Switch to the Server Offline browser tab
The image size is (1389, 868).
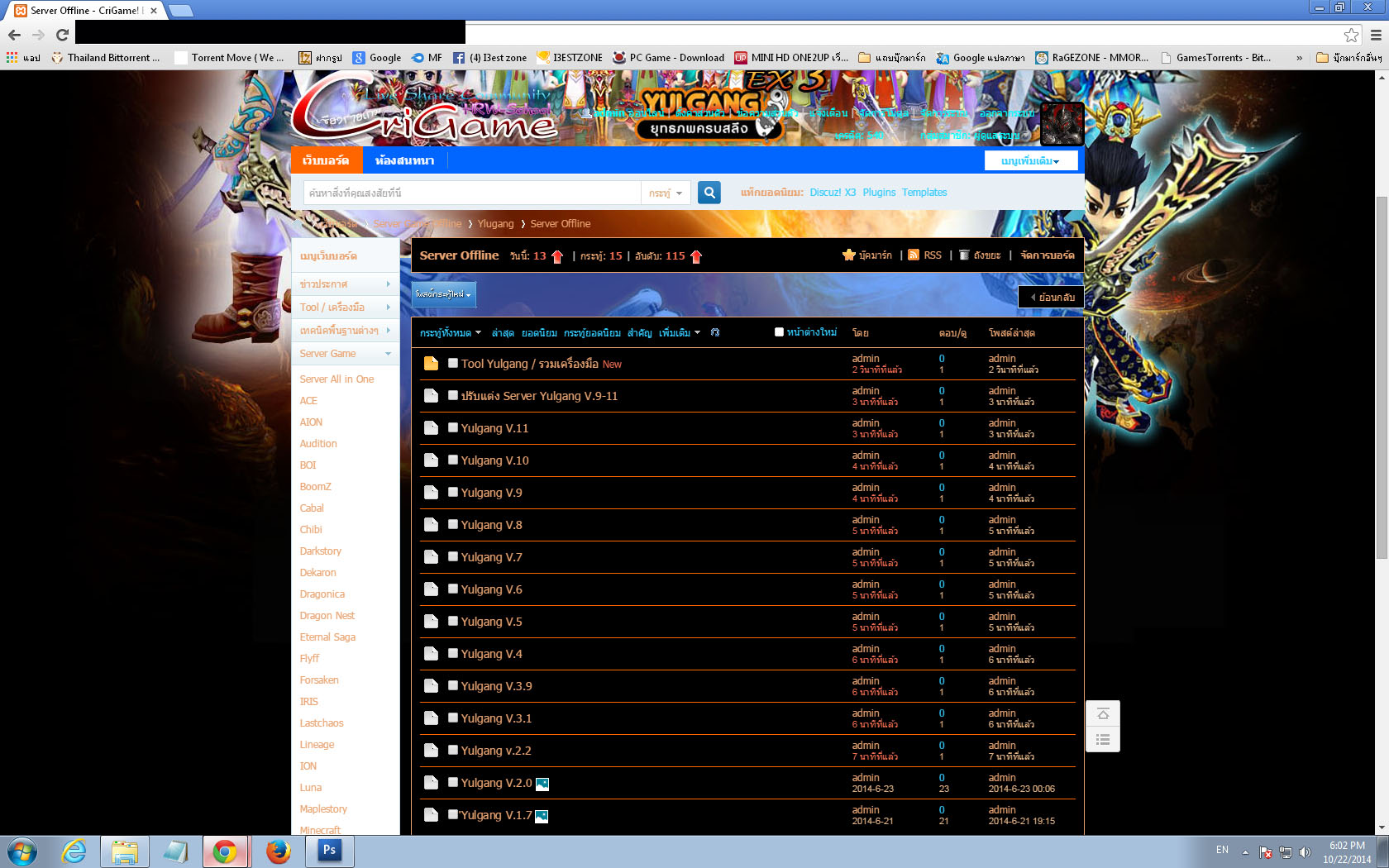86,11
